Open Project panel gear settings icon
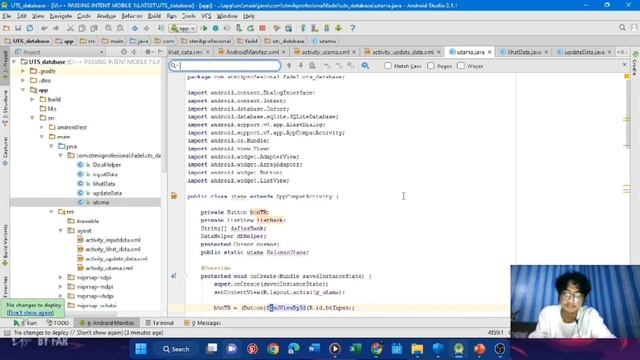This screenshot has width=640, height=360. tap(148, 52)
